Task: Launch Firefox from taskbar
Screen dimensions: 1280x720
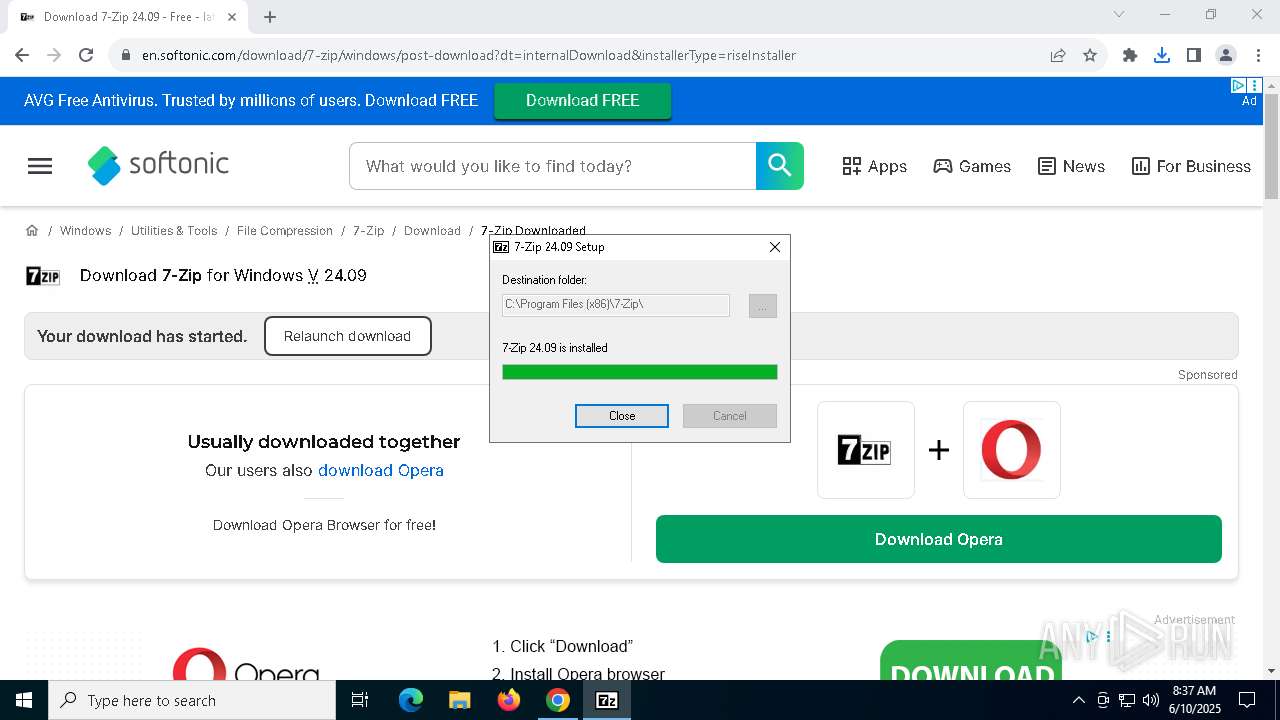Action: (x=509, y=700)
